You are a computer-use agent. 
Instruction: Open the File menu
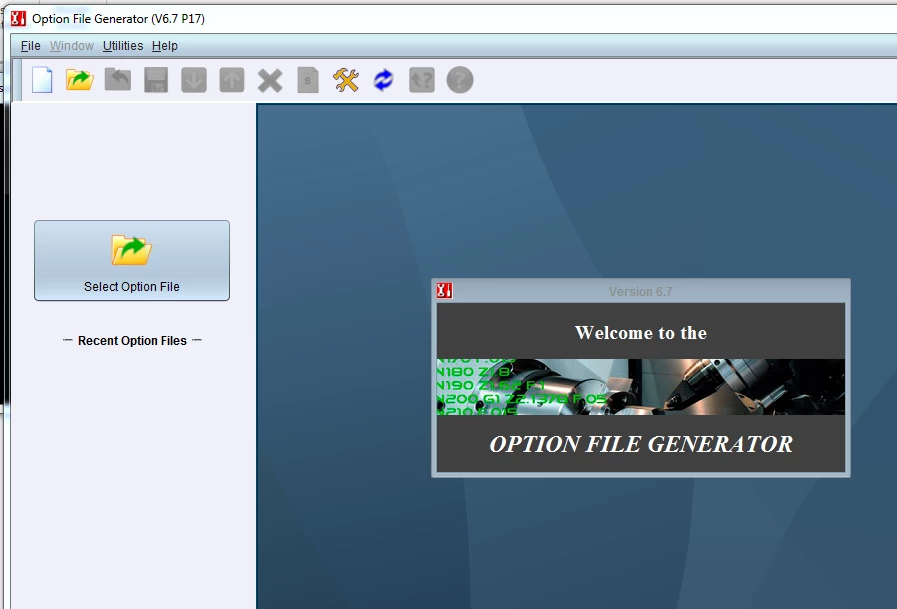[30, 46]
